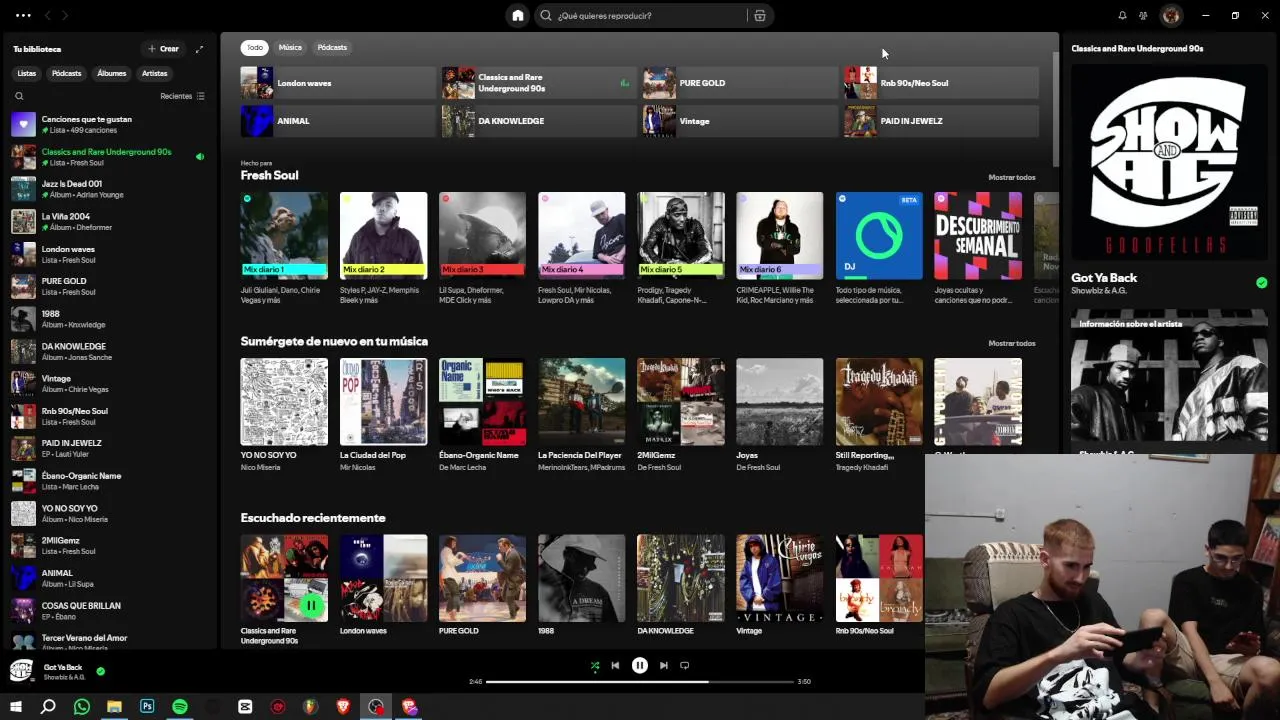Open Got Ya Back title in right panel
The height and width of the screenshot is (720, 1280).
[1104, 278]
